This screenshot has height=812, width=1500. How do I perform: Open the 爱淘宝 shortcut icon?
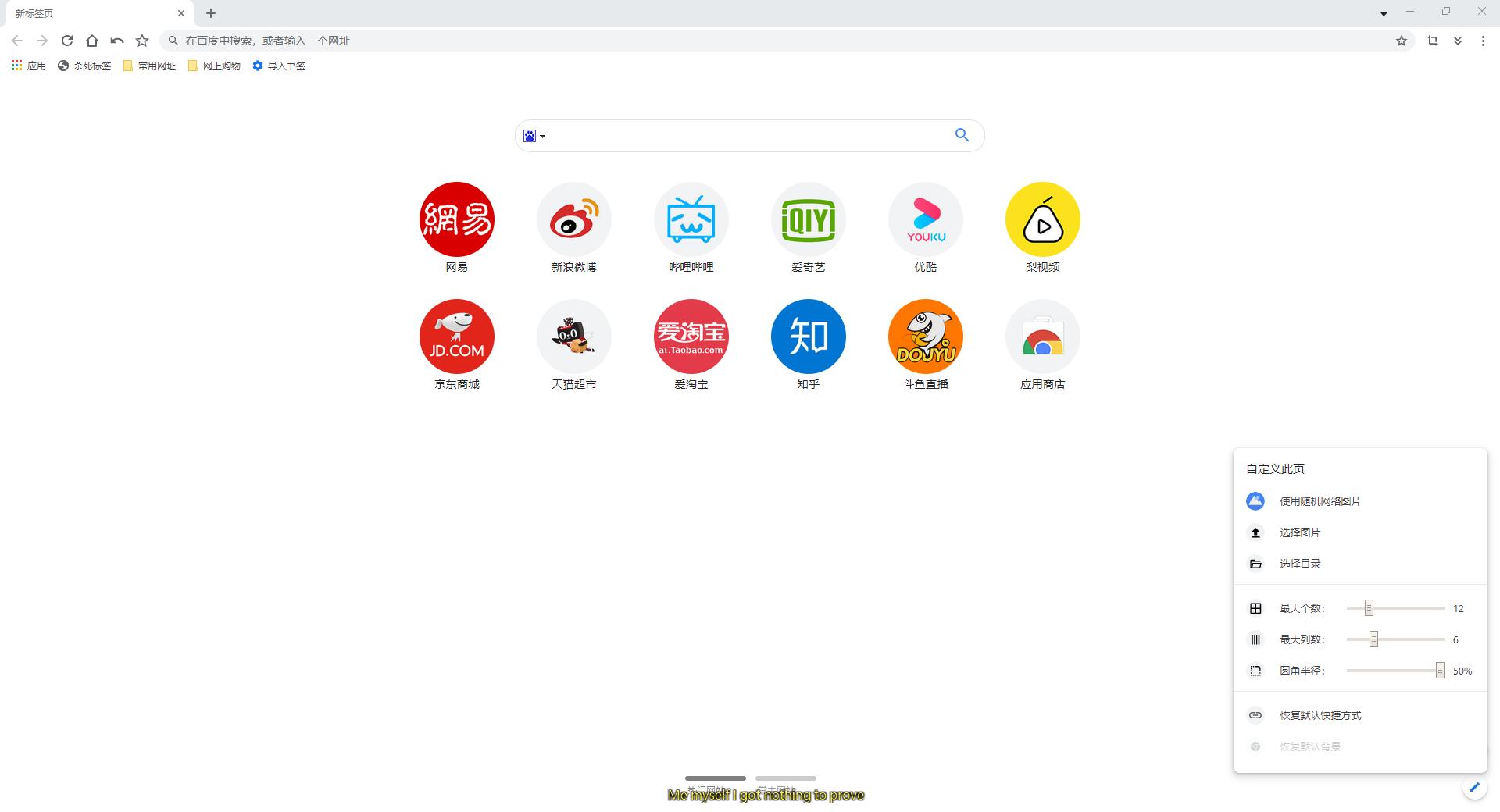pyautogui.click(x=691, y=337)
